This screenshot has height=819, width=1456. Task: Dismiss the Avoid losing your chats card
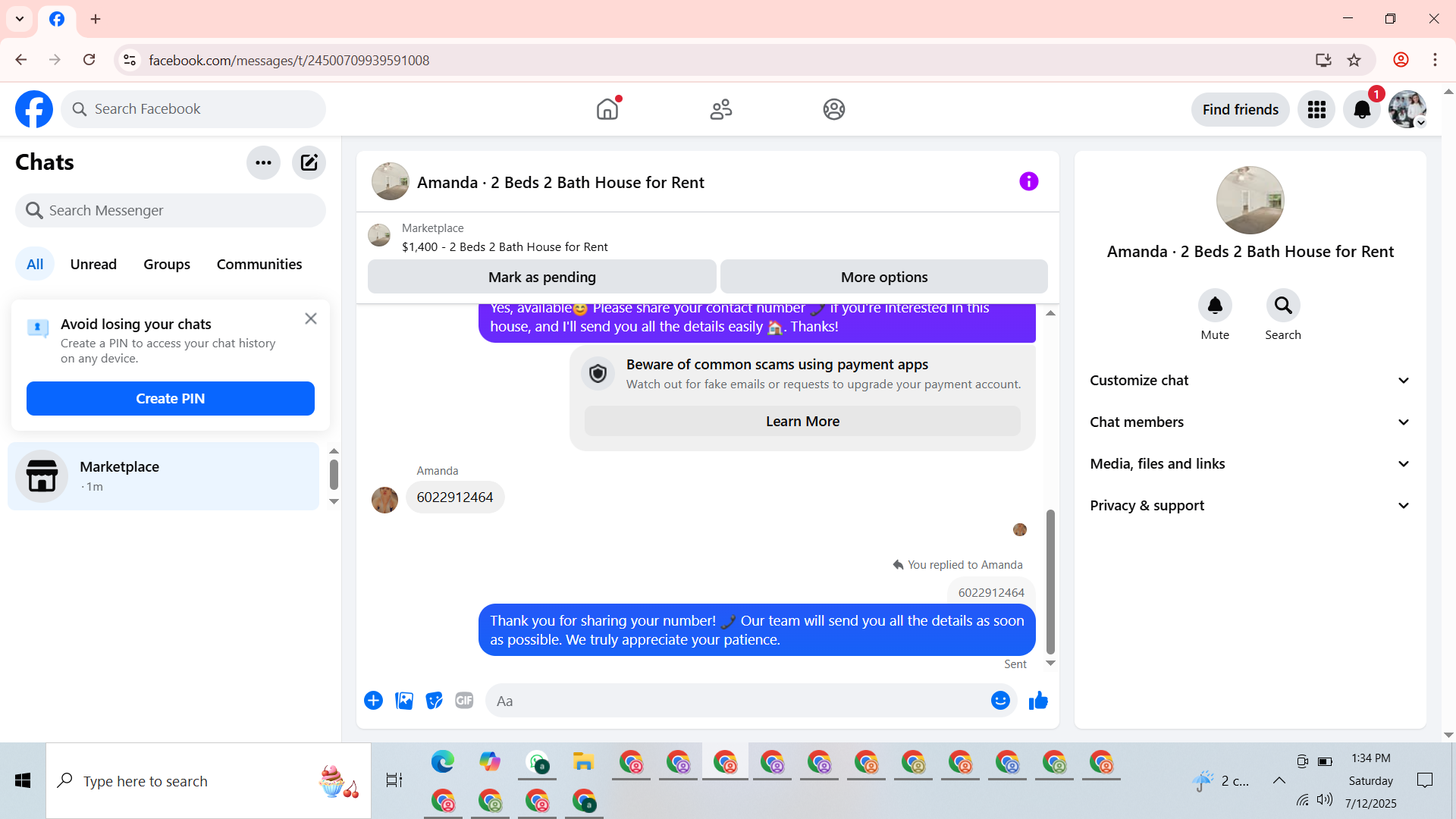click(x=311, y=318)
